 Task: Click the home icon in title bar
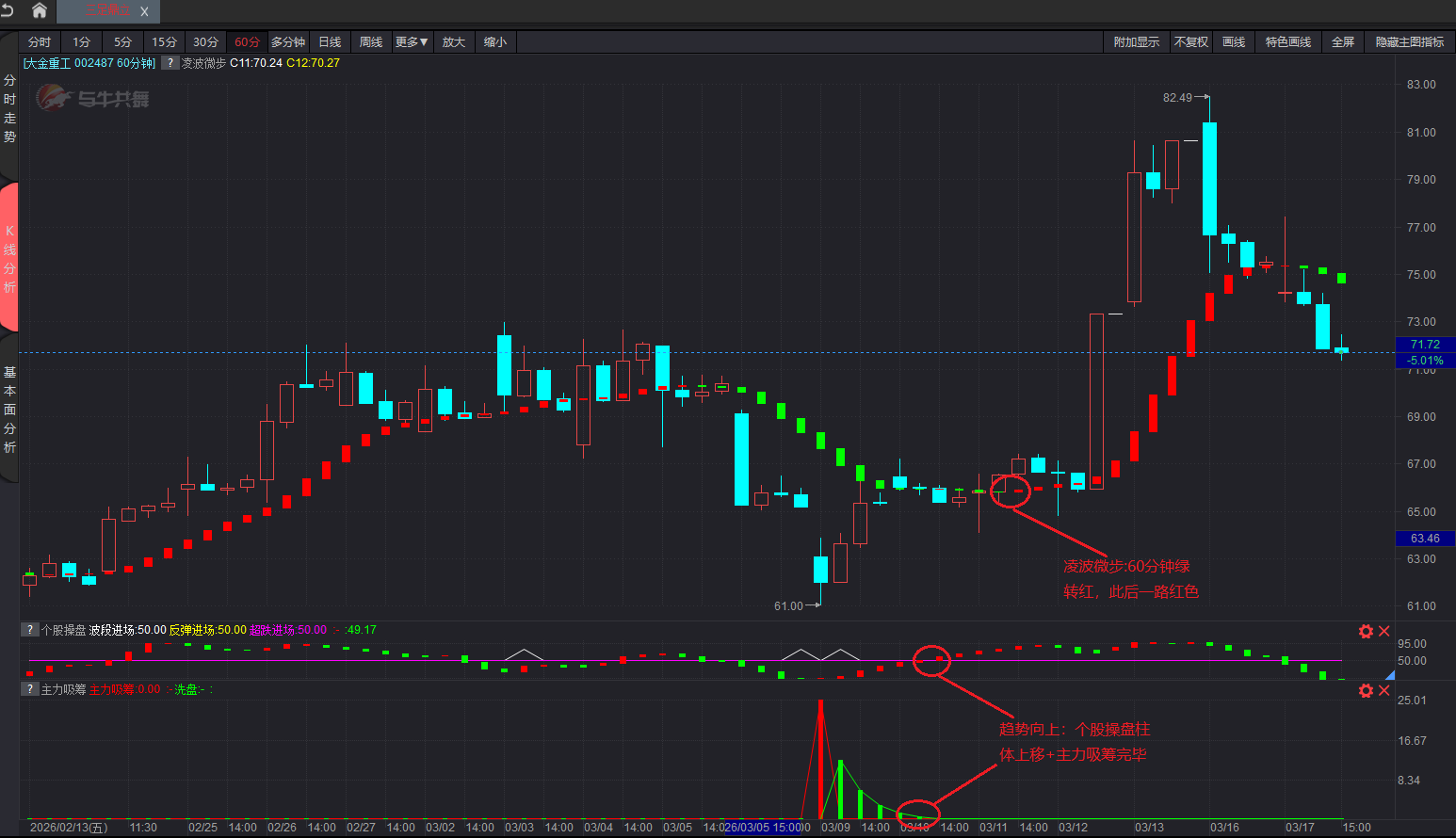[40, 10]
